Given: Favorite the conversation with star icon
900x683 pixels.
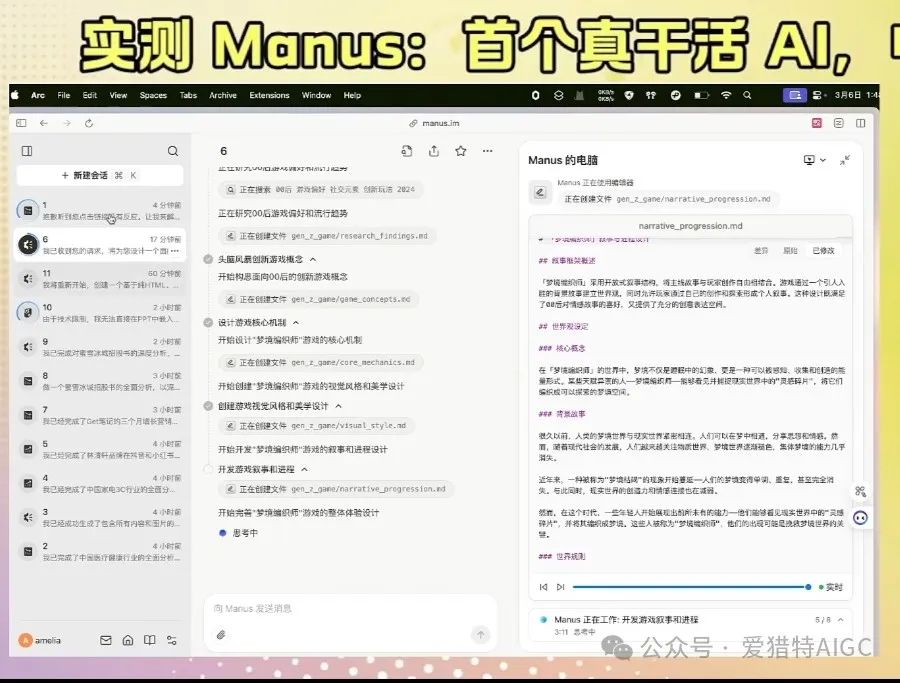Looking at the screenshot, I should (460, 151).
